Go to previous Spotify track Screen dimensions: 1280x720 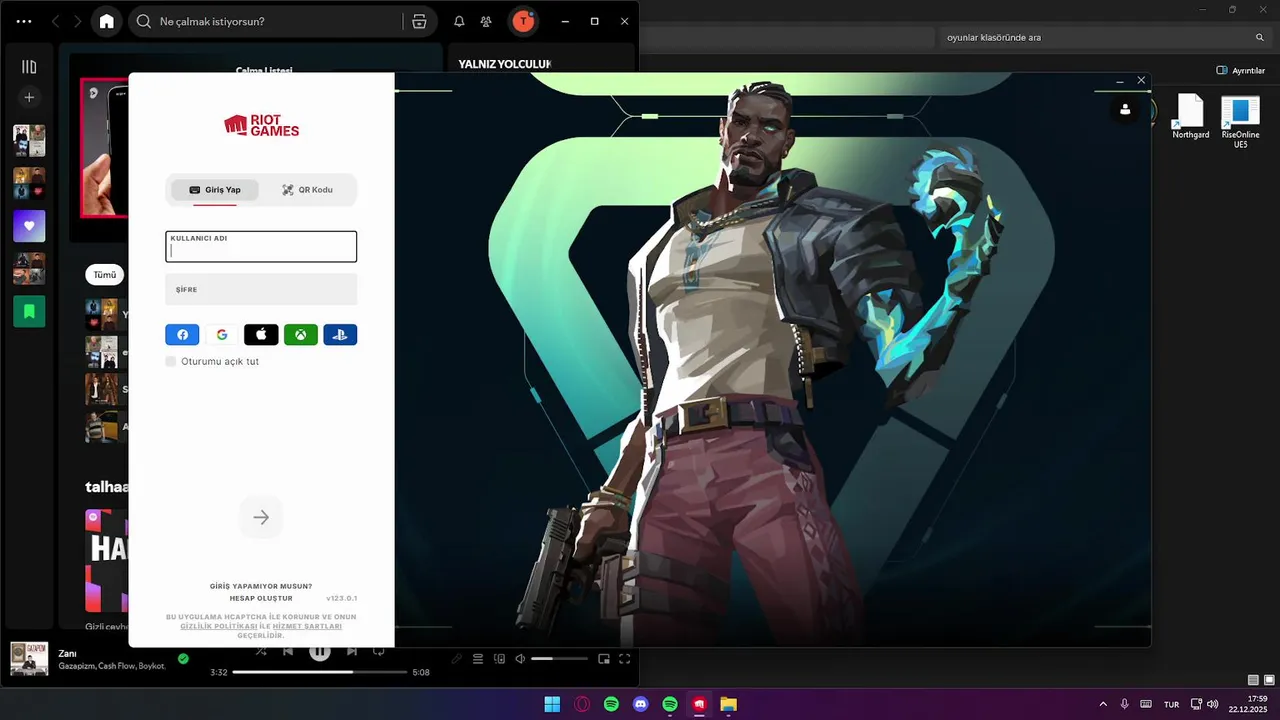288,651
